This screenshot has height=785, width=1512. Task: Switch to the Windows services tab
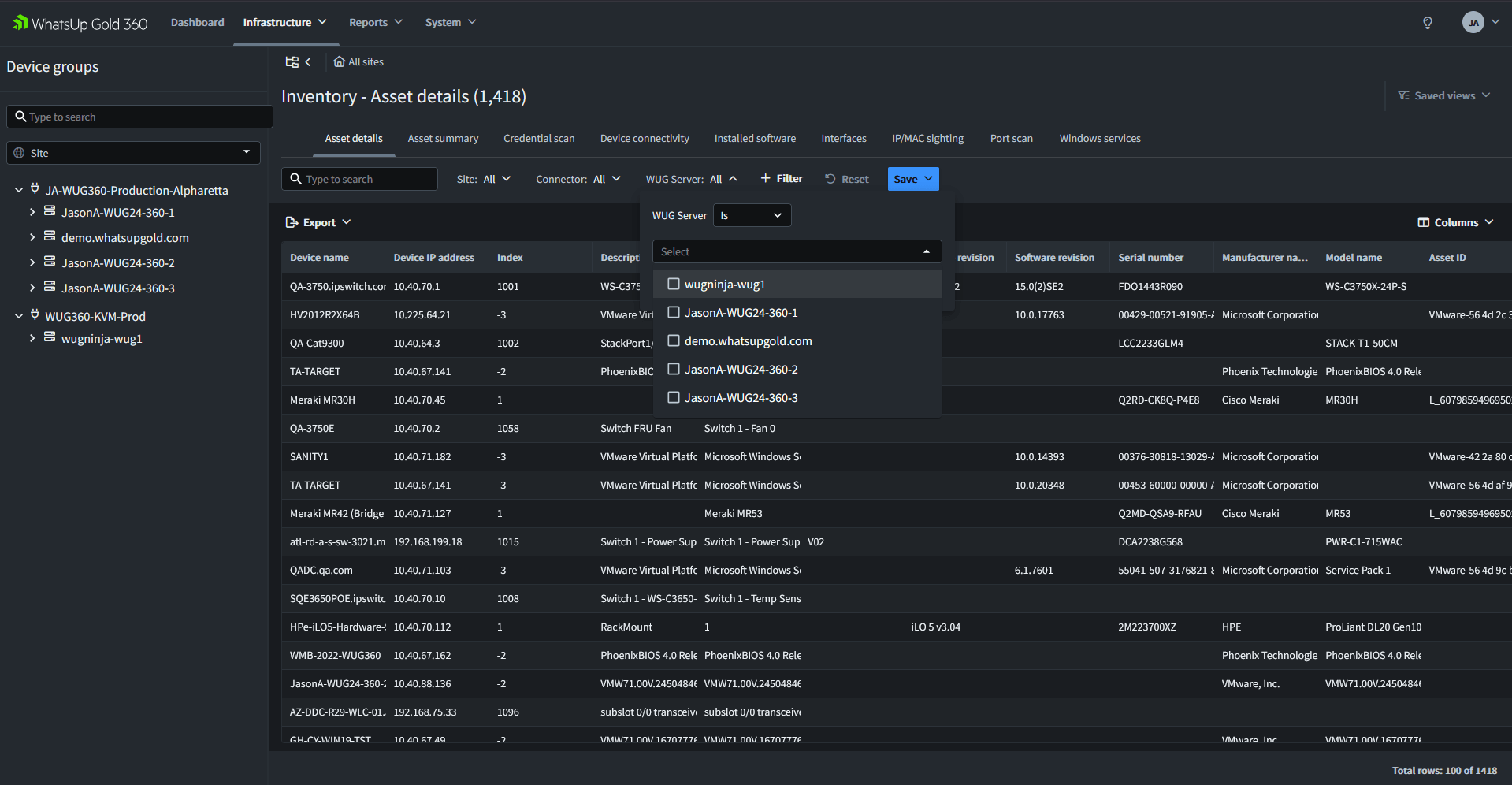(1100, 138)
